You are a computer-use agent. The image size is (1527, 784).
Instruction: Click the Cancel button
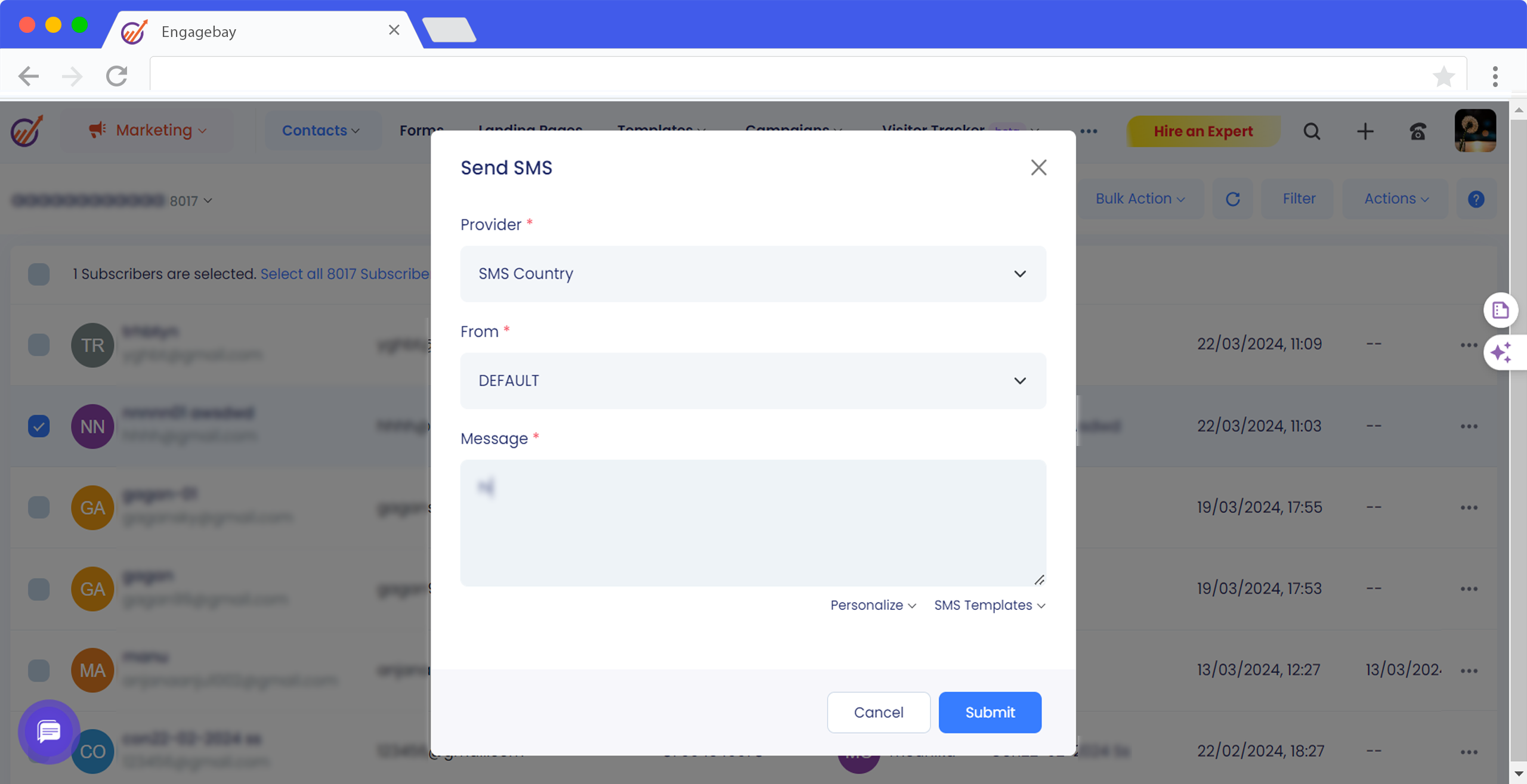point(878,712)
